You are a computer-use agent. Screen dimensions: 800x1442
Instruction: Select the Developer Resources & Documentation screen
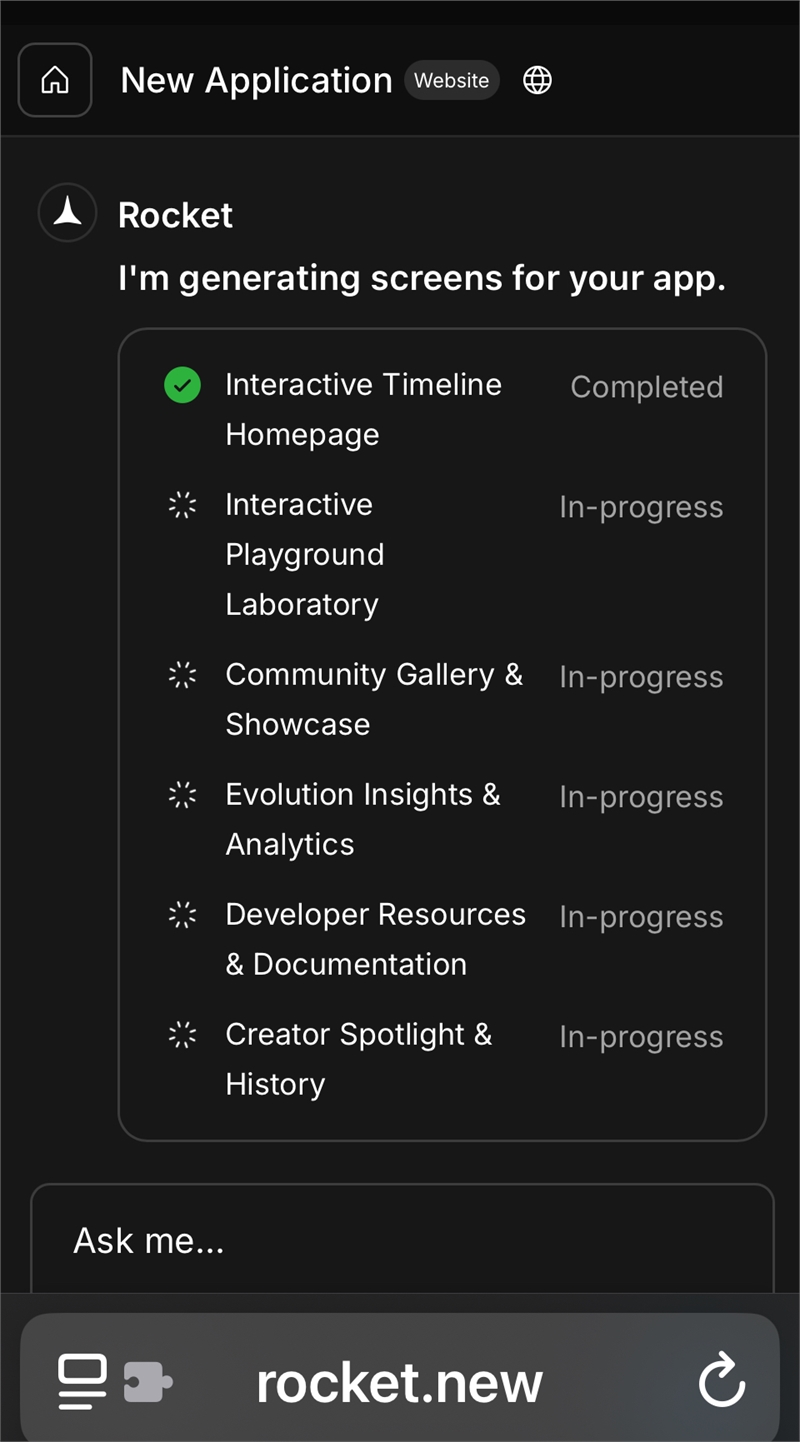click(x=375, y=939)
